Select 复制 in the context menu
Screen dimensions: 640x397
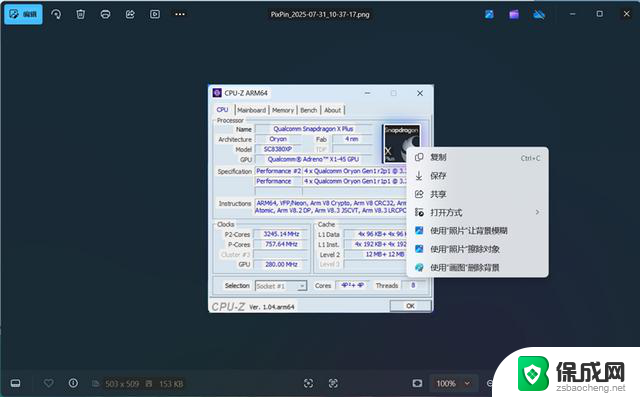tap(477, 157)
